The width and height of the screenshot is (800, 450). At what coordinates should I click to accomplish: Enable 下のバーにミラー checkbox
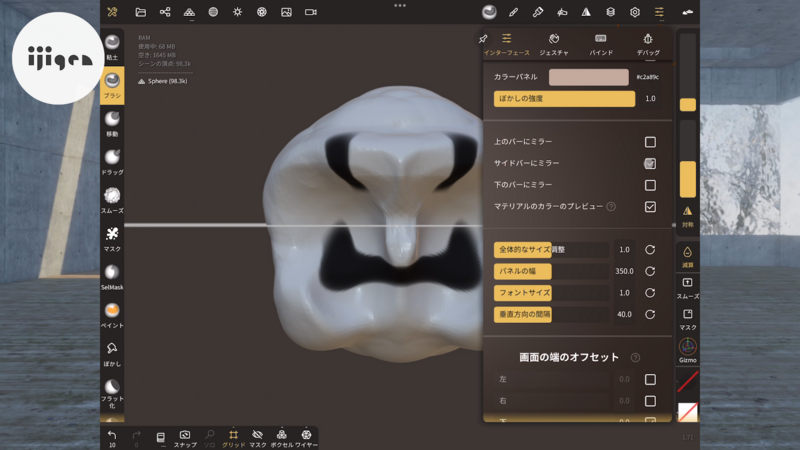coord(650,185)
